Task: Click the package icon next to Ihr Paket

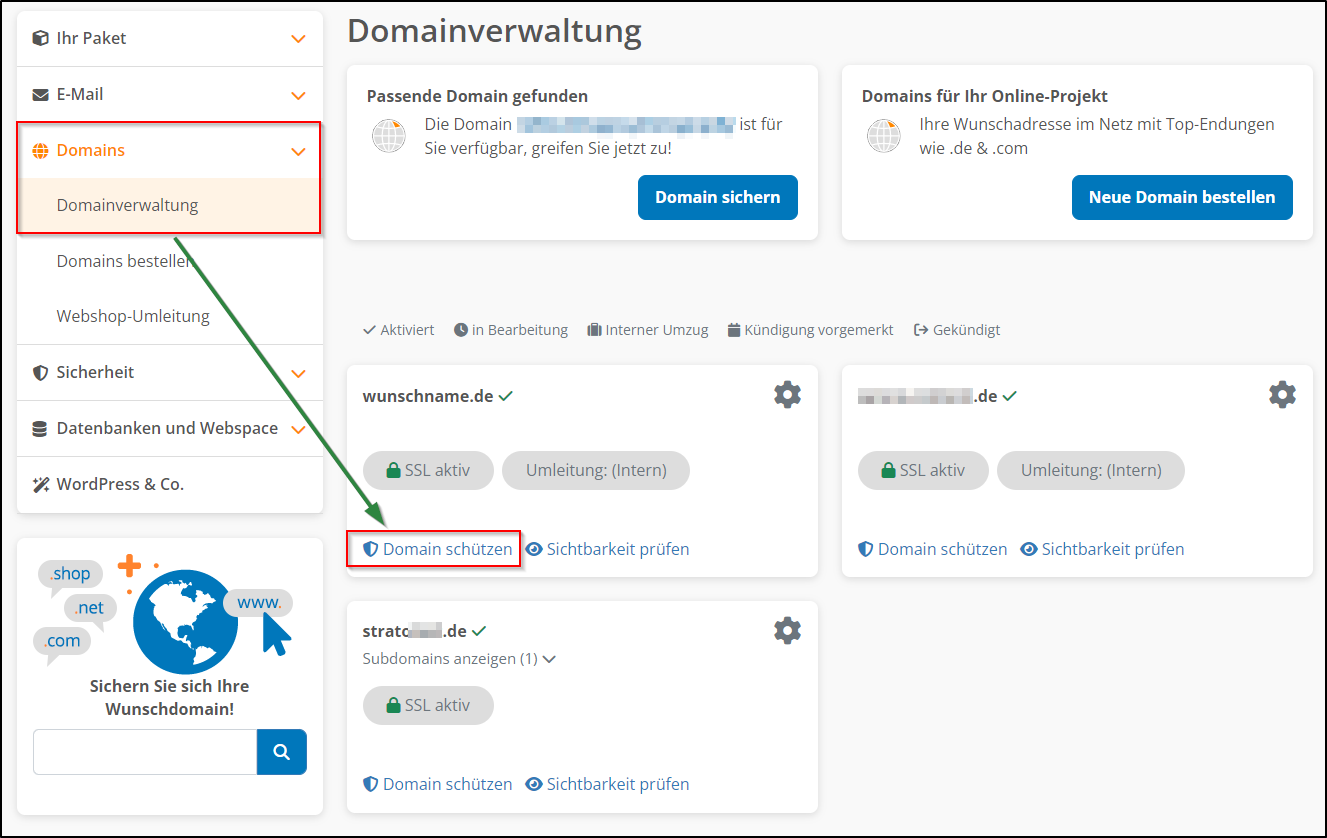Action: (x=39, y=38)
